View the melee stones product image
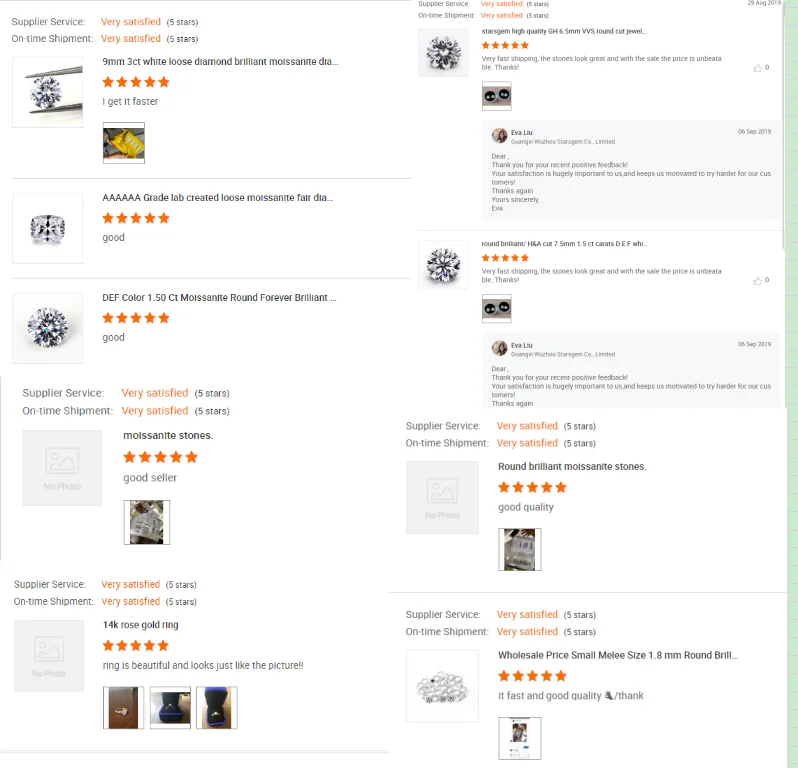The image size is (798, 768). click(x=442, y=686)
